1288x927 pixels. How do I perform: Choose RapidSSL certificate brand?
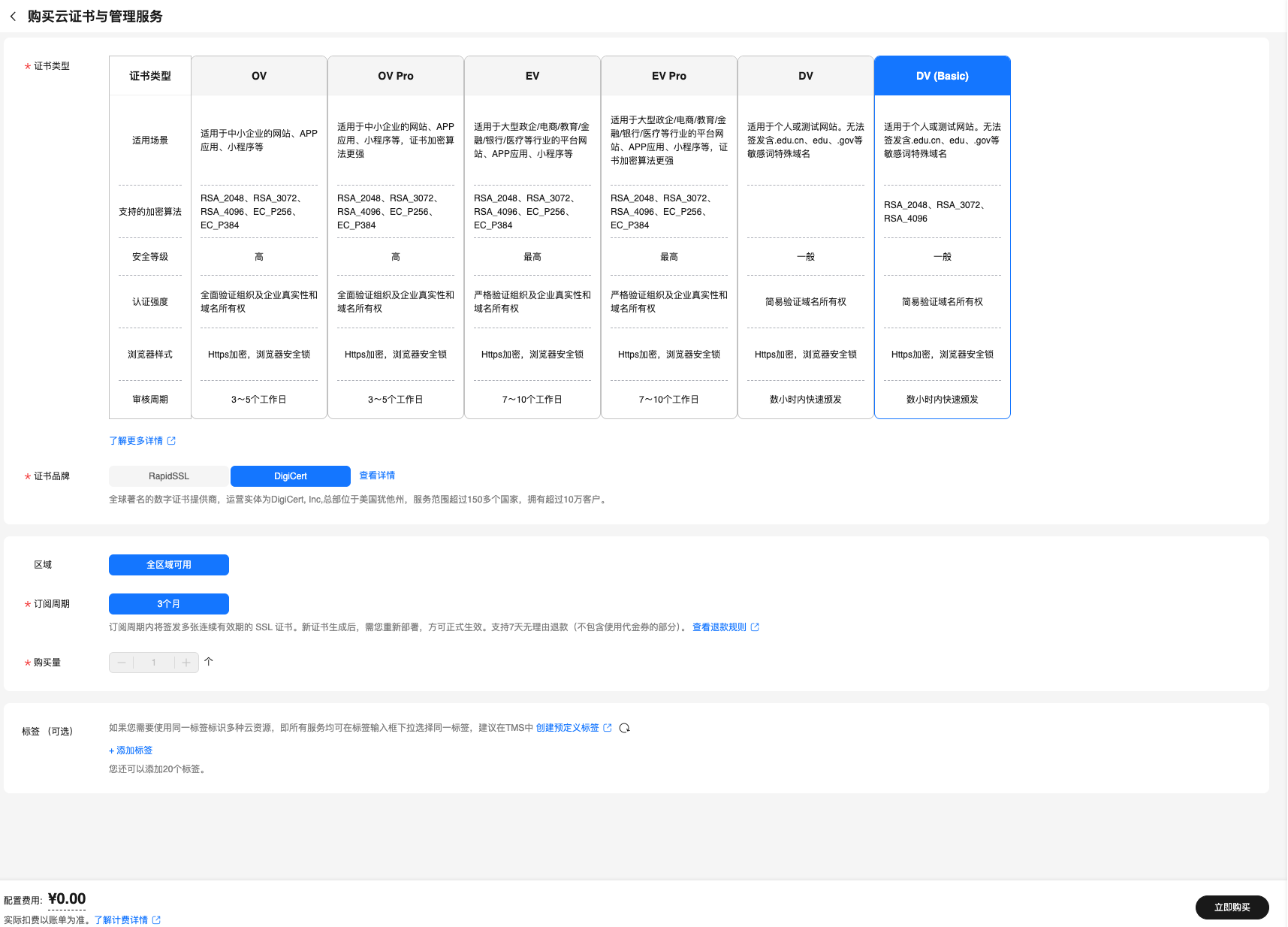(169, 476)
